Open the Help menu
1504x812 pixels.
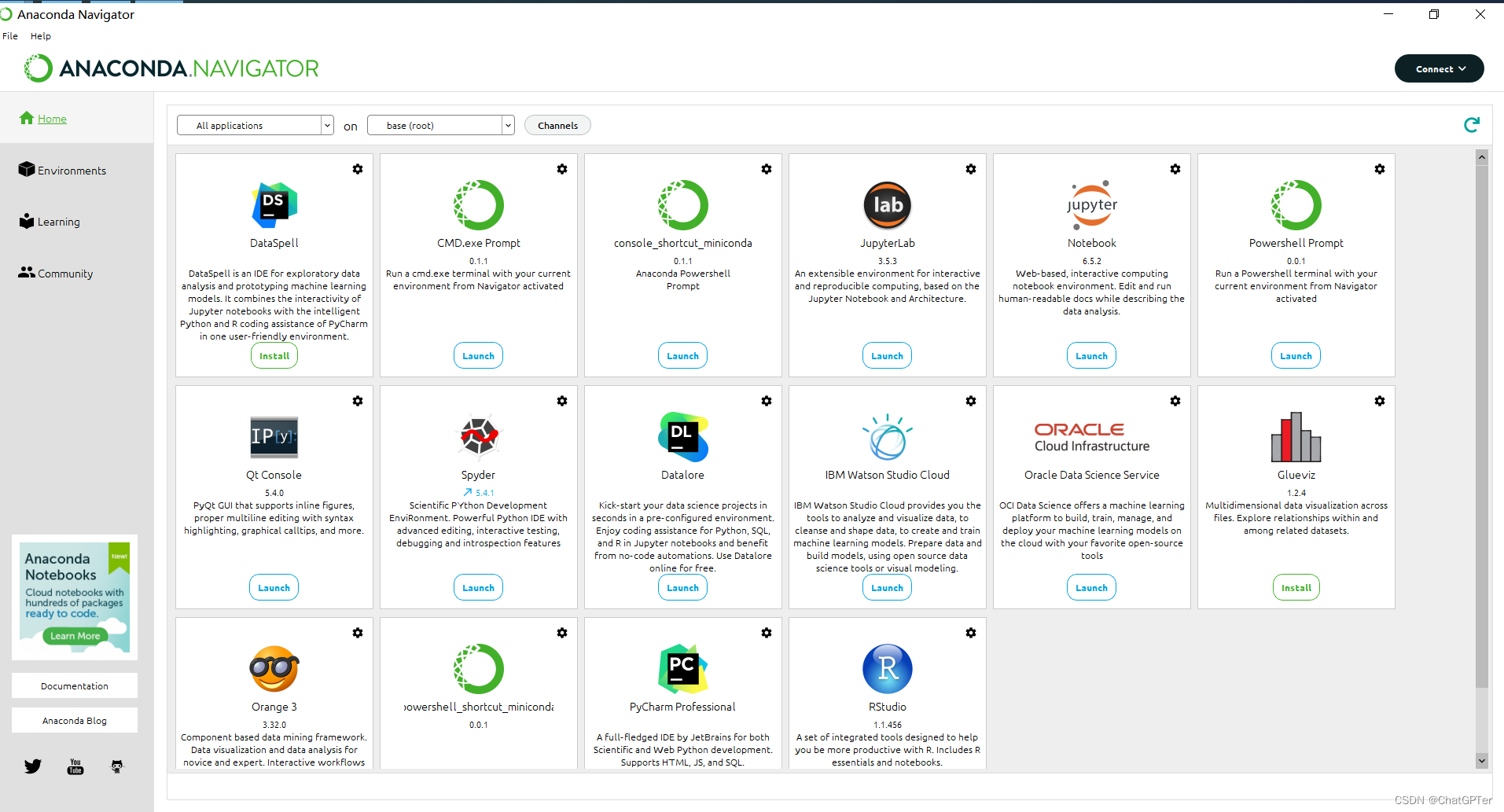click(x=41, y=36)
